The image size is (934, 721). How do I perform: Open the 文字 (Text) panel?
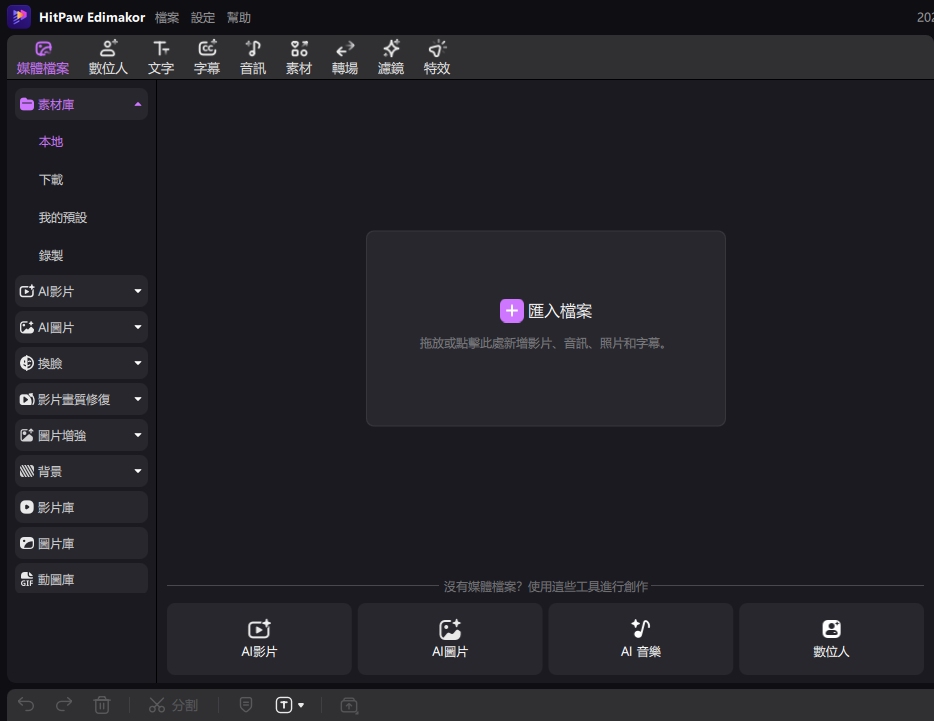tap(161, 56)
